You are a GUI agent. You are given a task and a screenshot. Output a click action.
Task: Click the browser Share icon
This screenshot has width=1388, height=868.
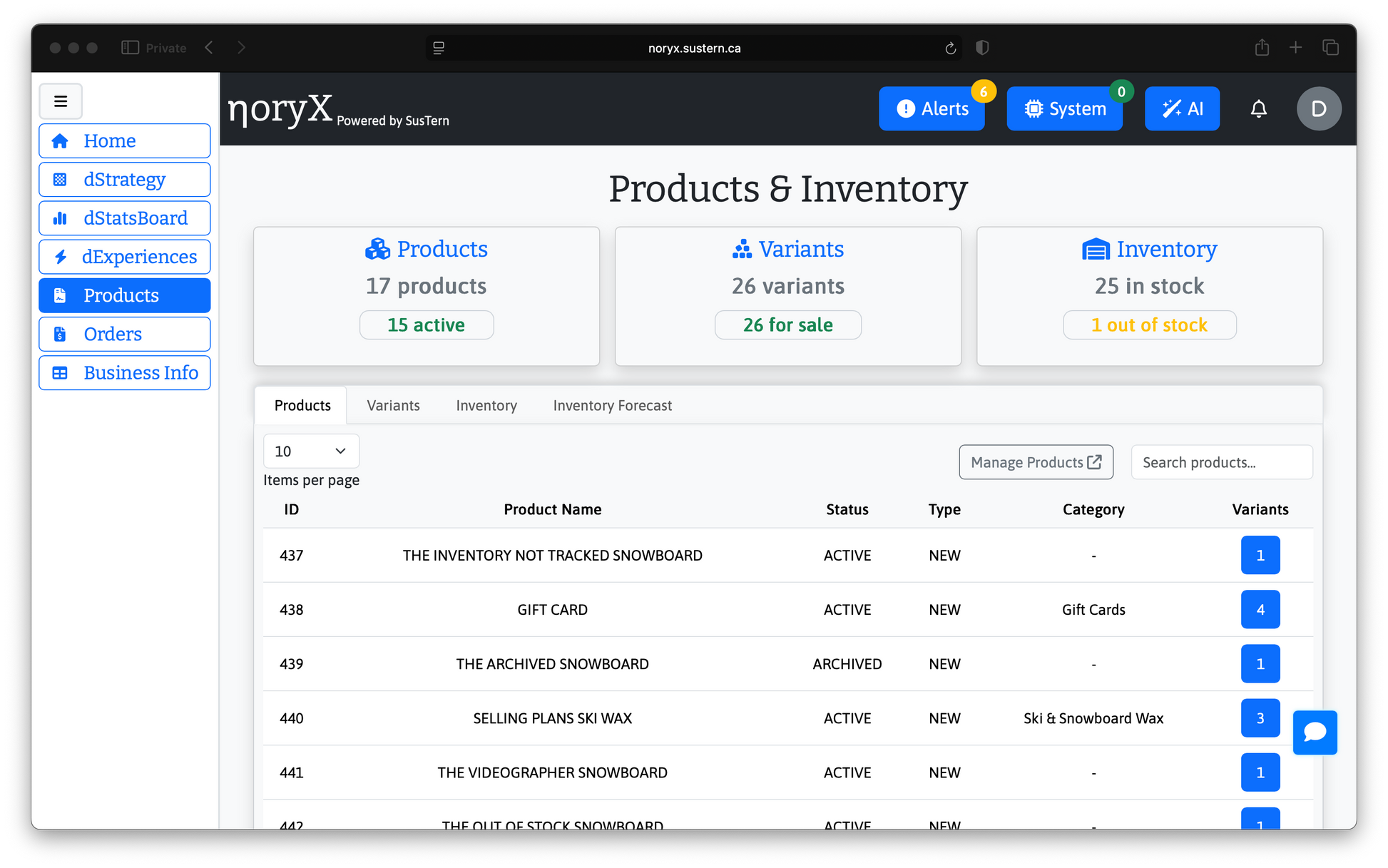(x=1262, y=47)
